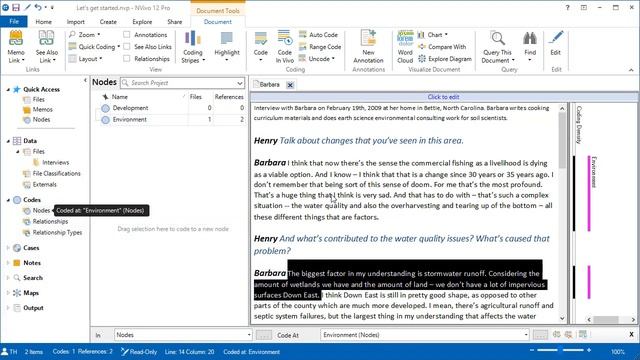
Task: Choose Range Code
Action: point(320,47)
